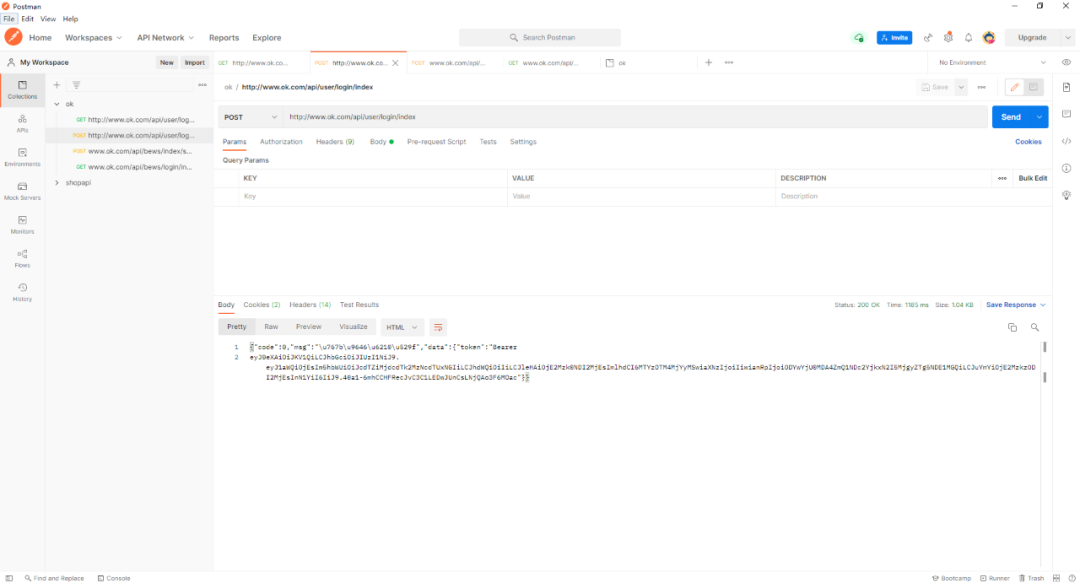
Task: Switch to the Pre-request Script tab
Action: (437, 142)
